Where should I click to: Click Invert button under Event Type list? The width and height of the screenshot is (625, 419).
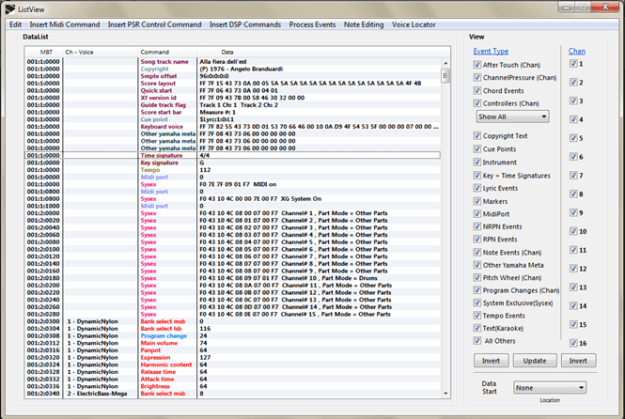(489, 359)
